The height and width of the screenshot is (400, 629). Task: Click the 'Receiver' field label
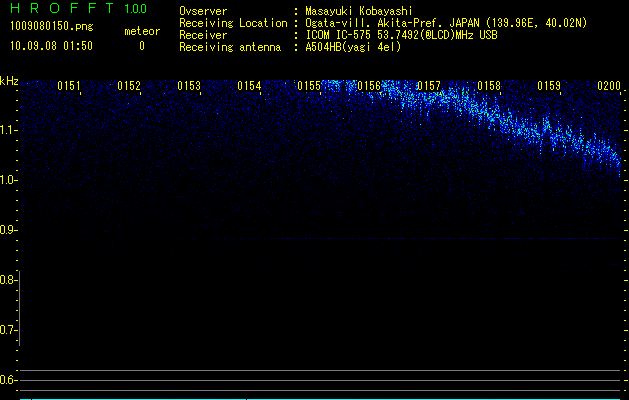pos(203,35)
